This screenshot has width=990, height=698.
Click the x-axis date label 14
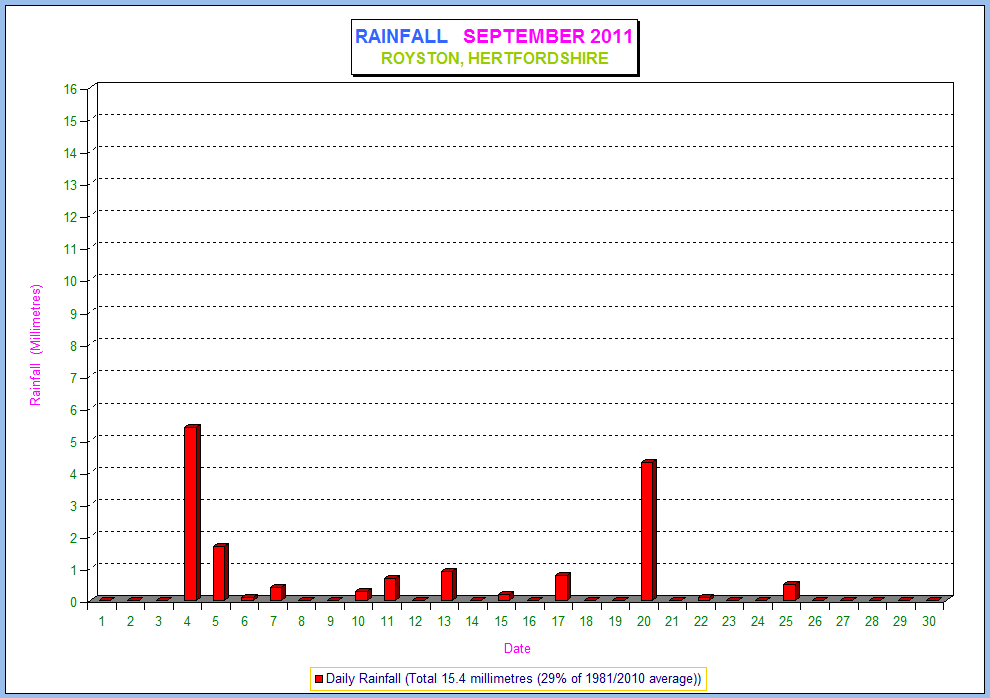pyautogui.click(x=472, y=622)
